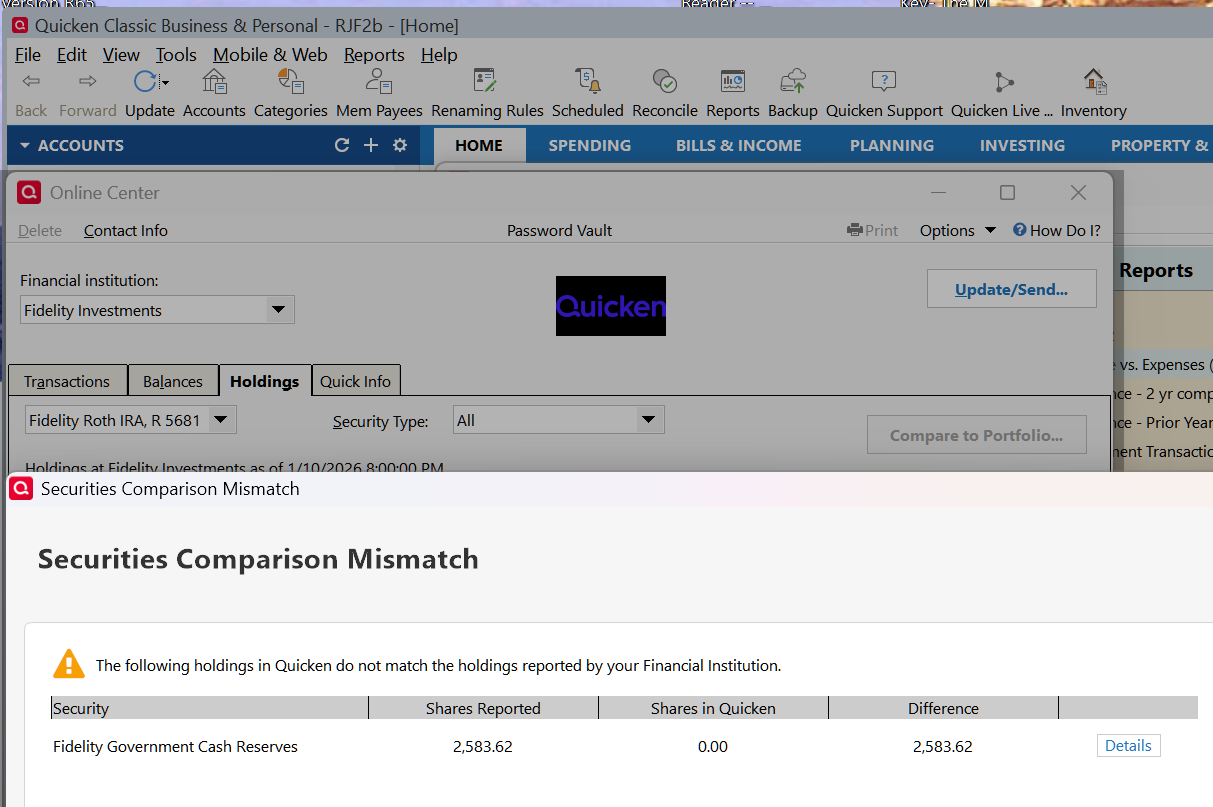This screenshot has height=807, width=1213.
Task: Open the Edit menu
Action: (x=72, y=55)
